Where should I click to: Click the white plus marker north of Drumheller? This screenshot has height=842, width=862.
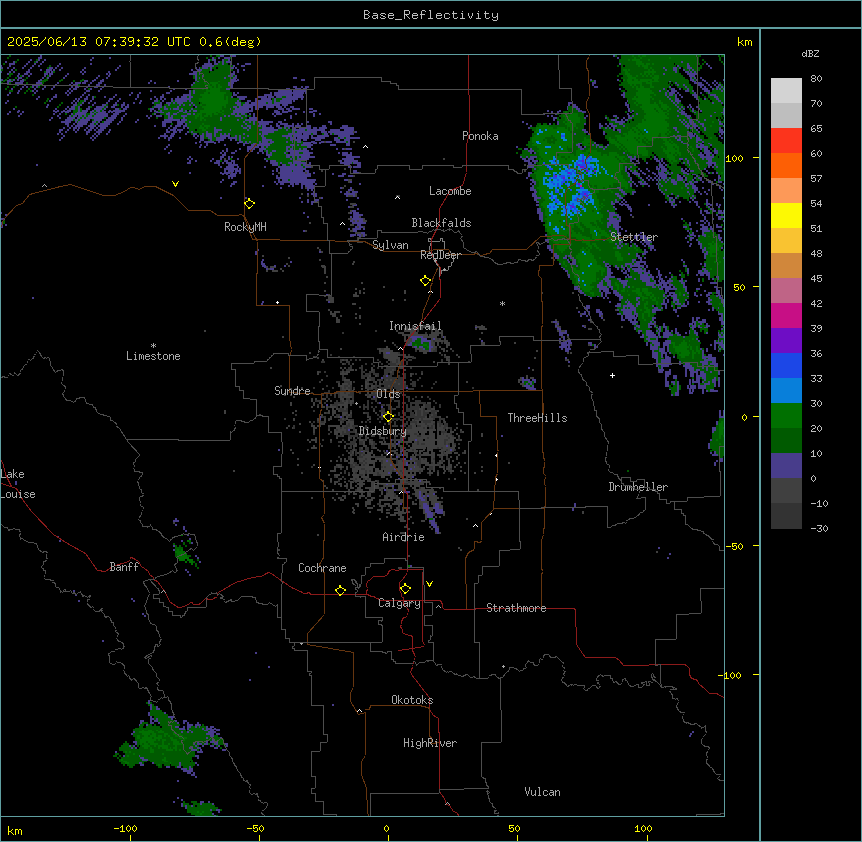click(x=612, y=375)
